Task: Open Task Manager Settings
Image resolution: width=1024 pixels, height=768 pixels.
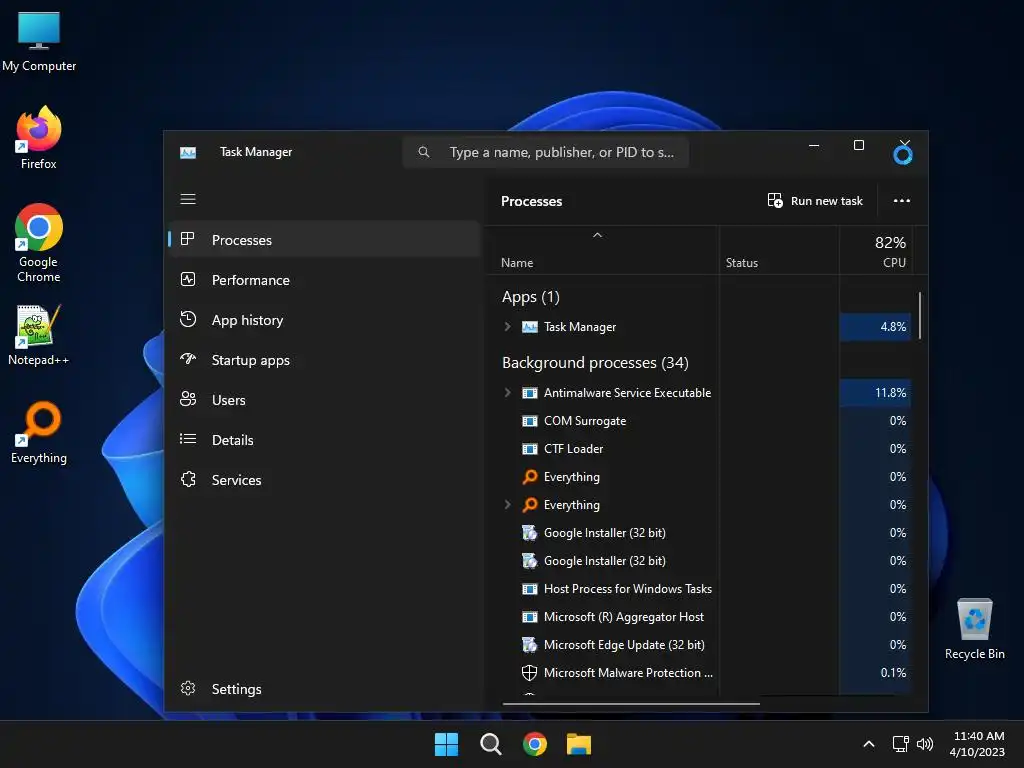Action: pyautogui.click(x=325, y=689)
